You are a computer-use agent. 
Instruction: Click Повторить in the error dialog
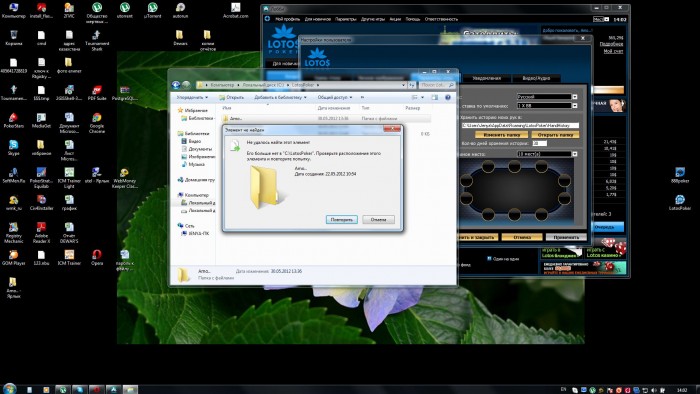342,220
